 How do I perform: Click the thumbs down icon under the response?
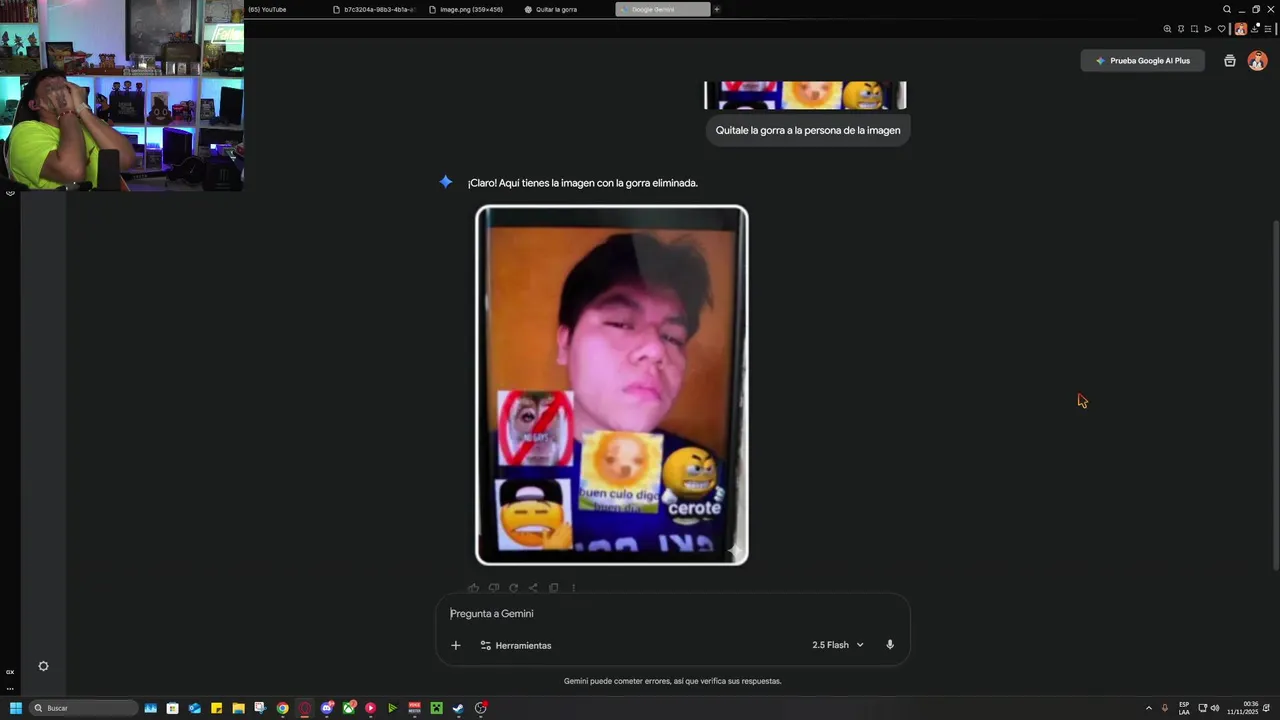493,588
